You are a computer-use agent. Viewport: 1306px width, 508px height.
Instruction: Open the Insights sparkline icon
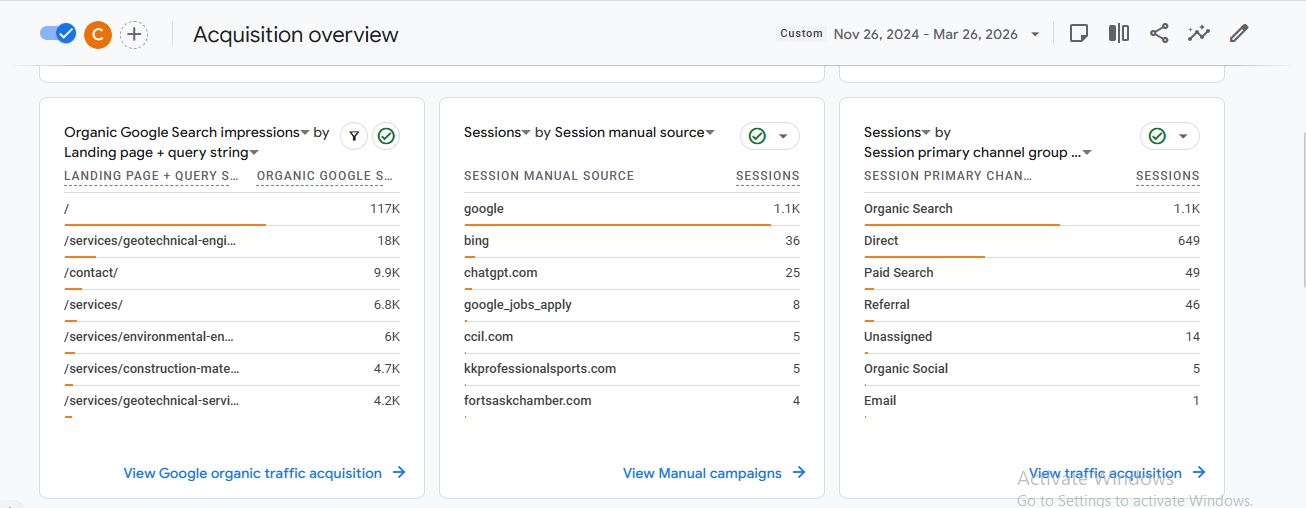[x=1198, y=34]
